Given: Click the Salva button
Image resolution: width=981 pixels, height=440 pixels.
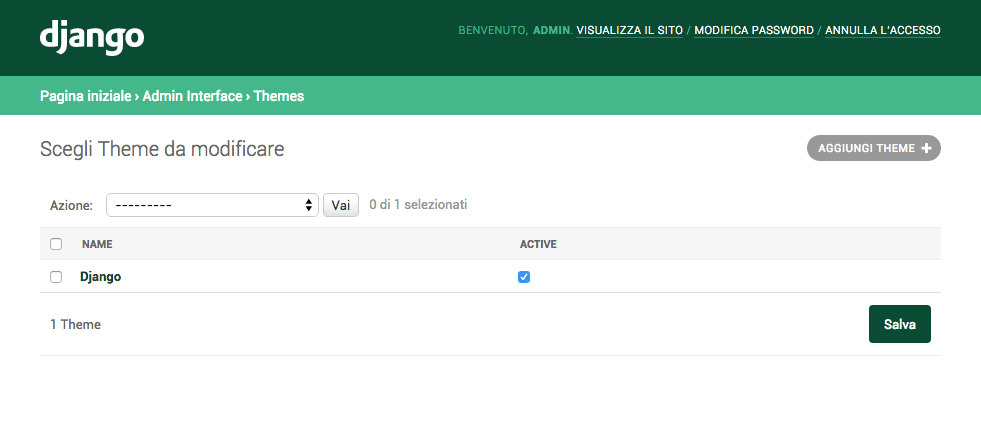Looking at the screenshot, I should pos(900,324).
